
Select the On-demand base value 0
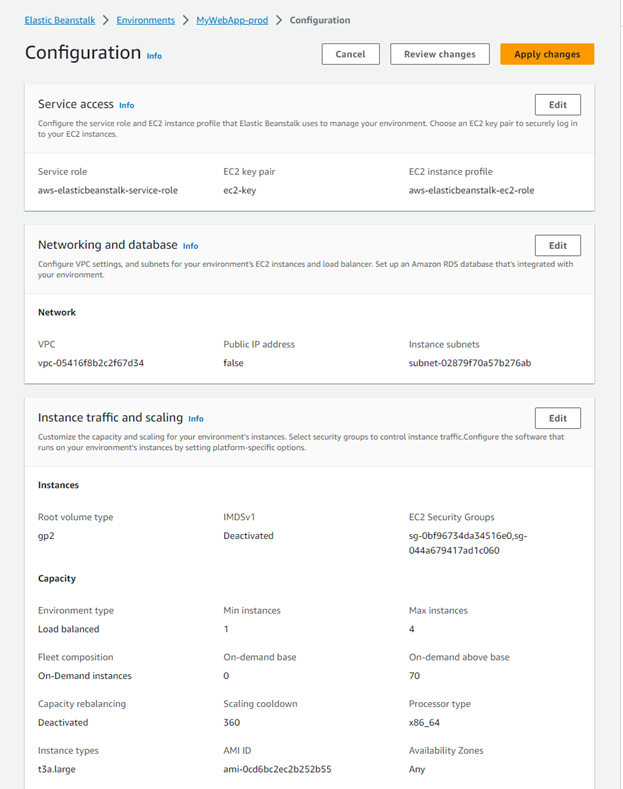(226, 676)
